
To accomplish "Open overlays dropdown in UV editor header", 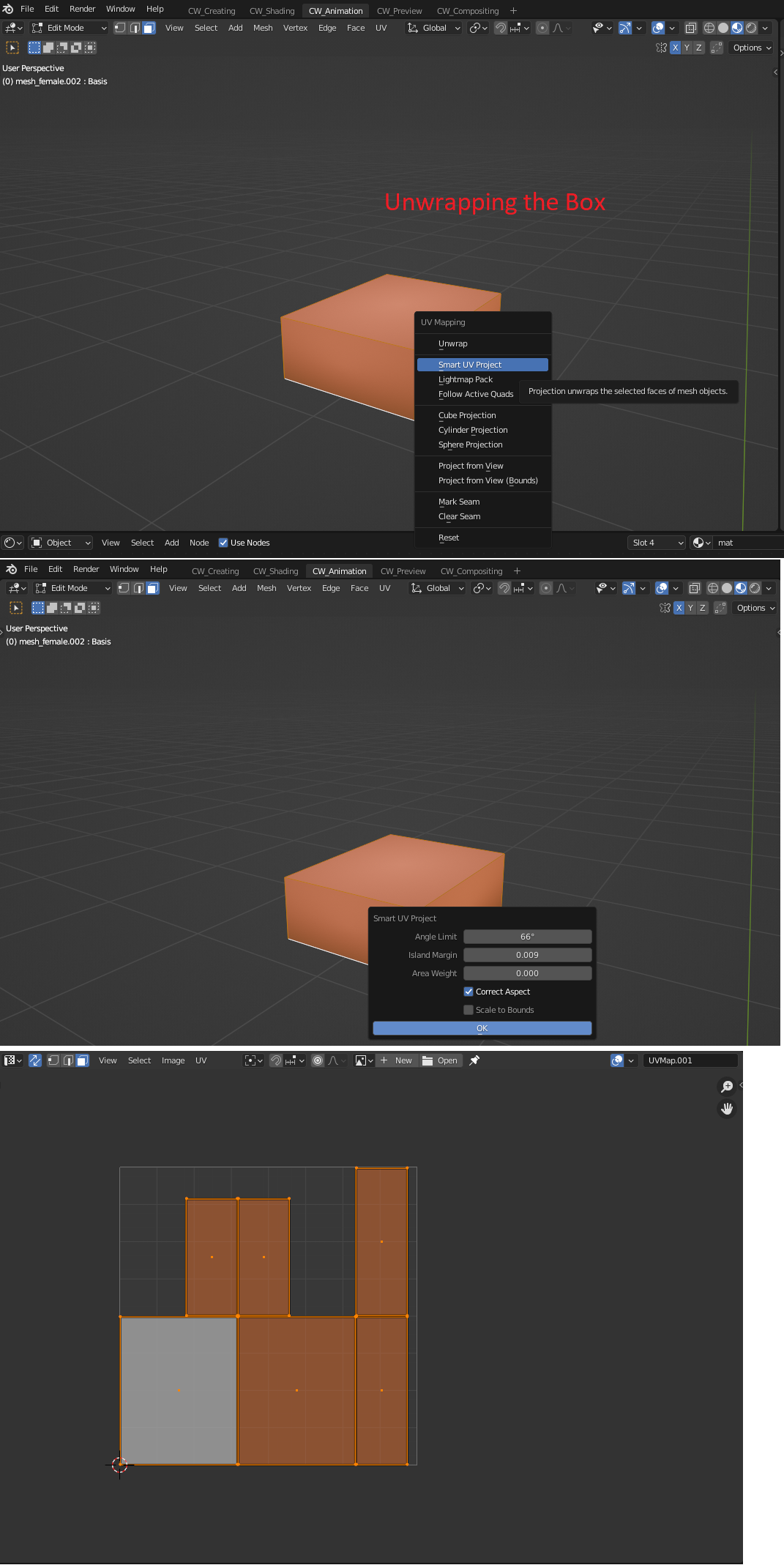I will click(630, 1060).
